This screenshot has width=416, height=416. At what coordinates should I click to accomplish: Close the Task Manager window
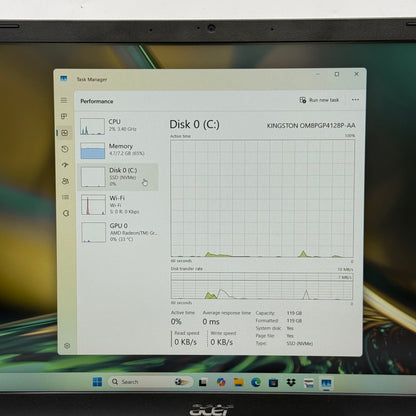pos(356,74)
